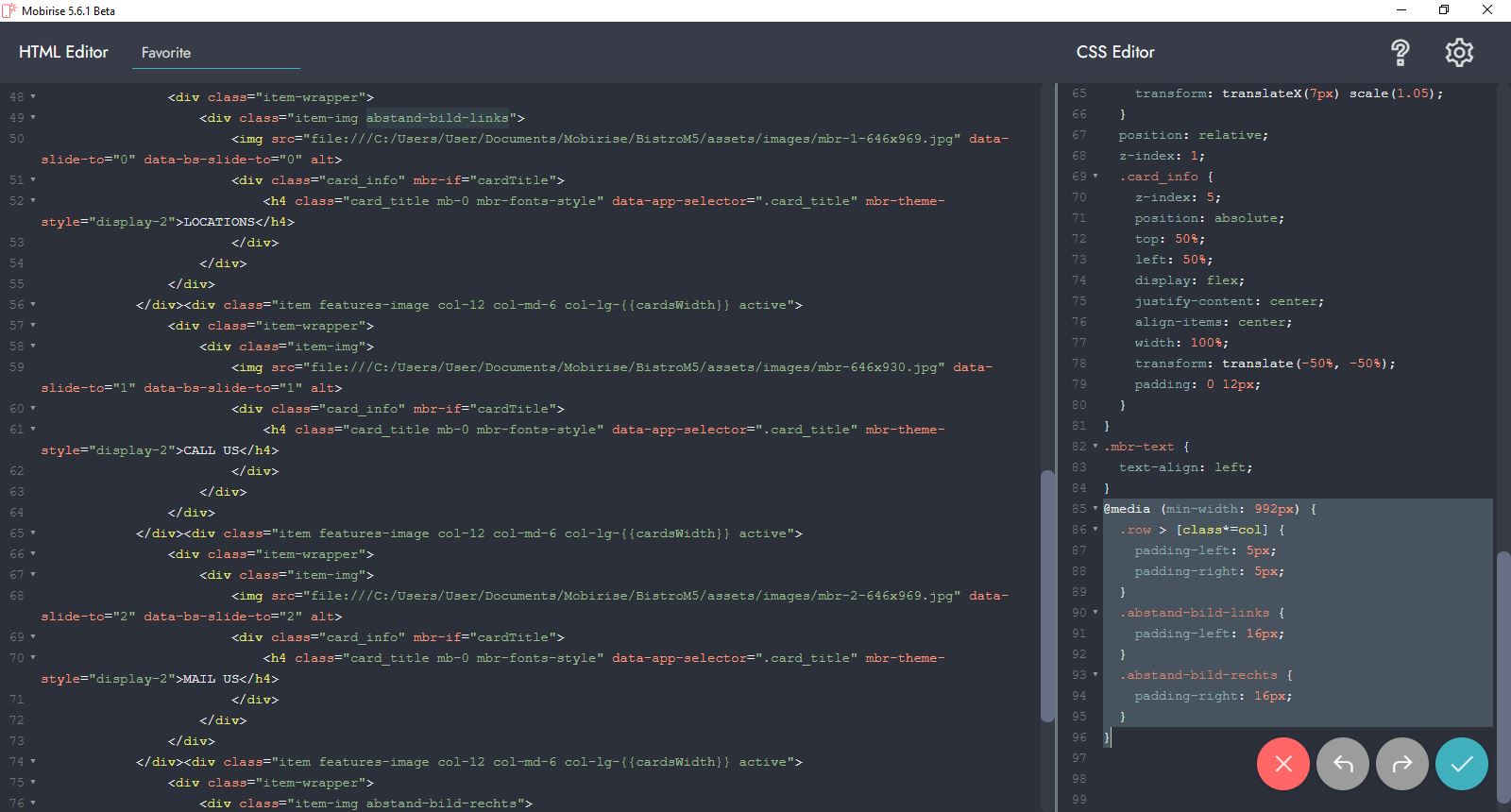Click the undo arrow button
Image resolution: width=1511 pixels, height=812 pixels.
click(1342, 764)
